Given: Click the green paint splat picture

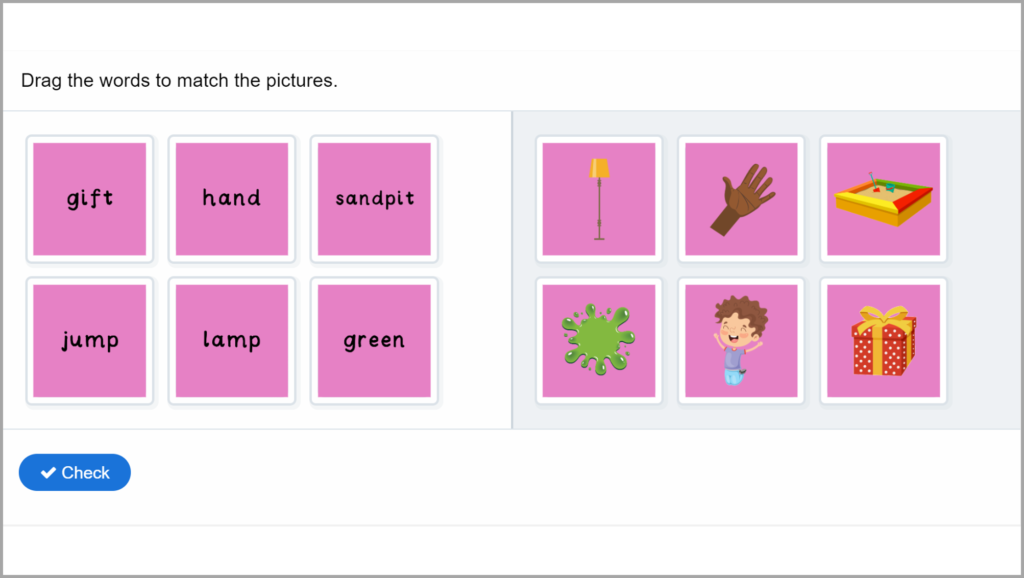Looking at the screenshot, I should 598,340.
